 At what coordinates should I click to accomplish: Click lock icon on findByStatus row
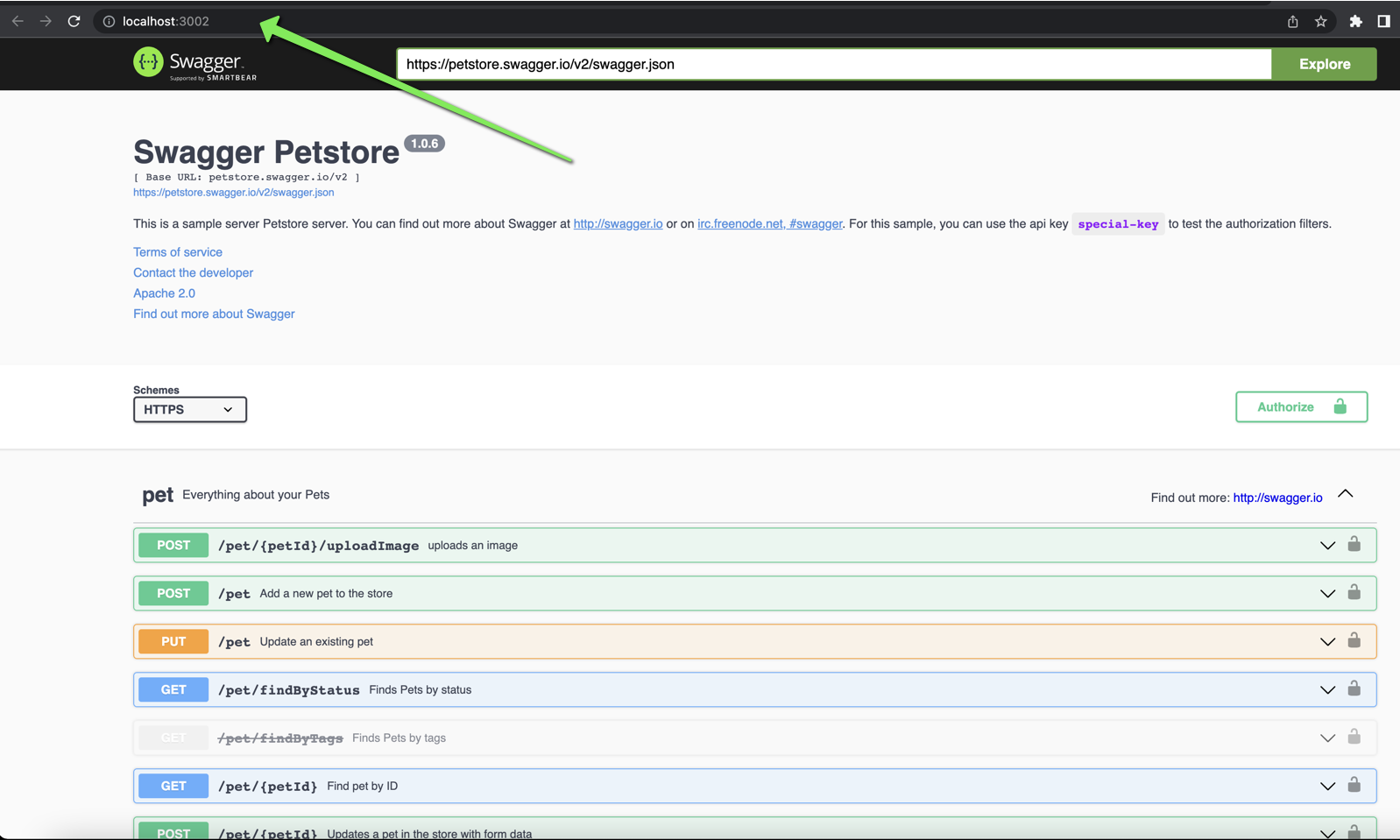[1354, 688]
